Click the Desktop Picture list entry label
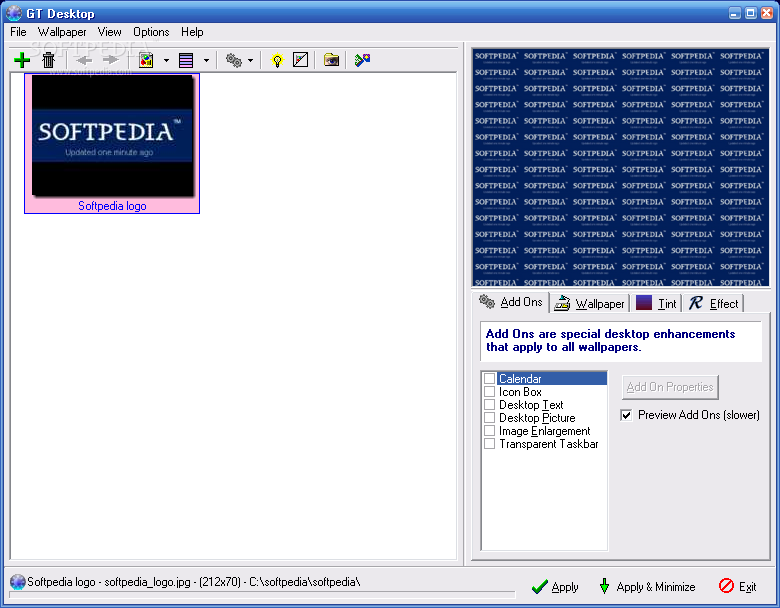 click(x=537, y=418)
